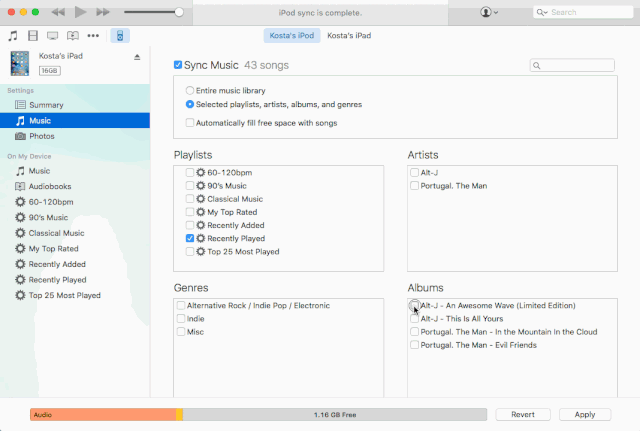Click the play button
640x431 pixels.
(80, 12)
